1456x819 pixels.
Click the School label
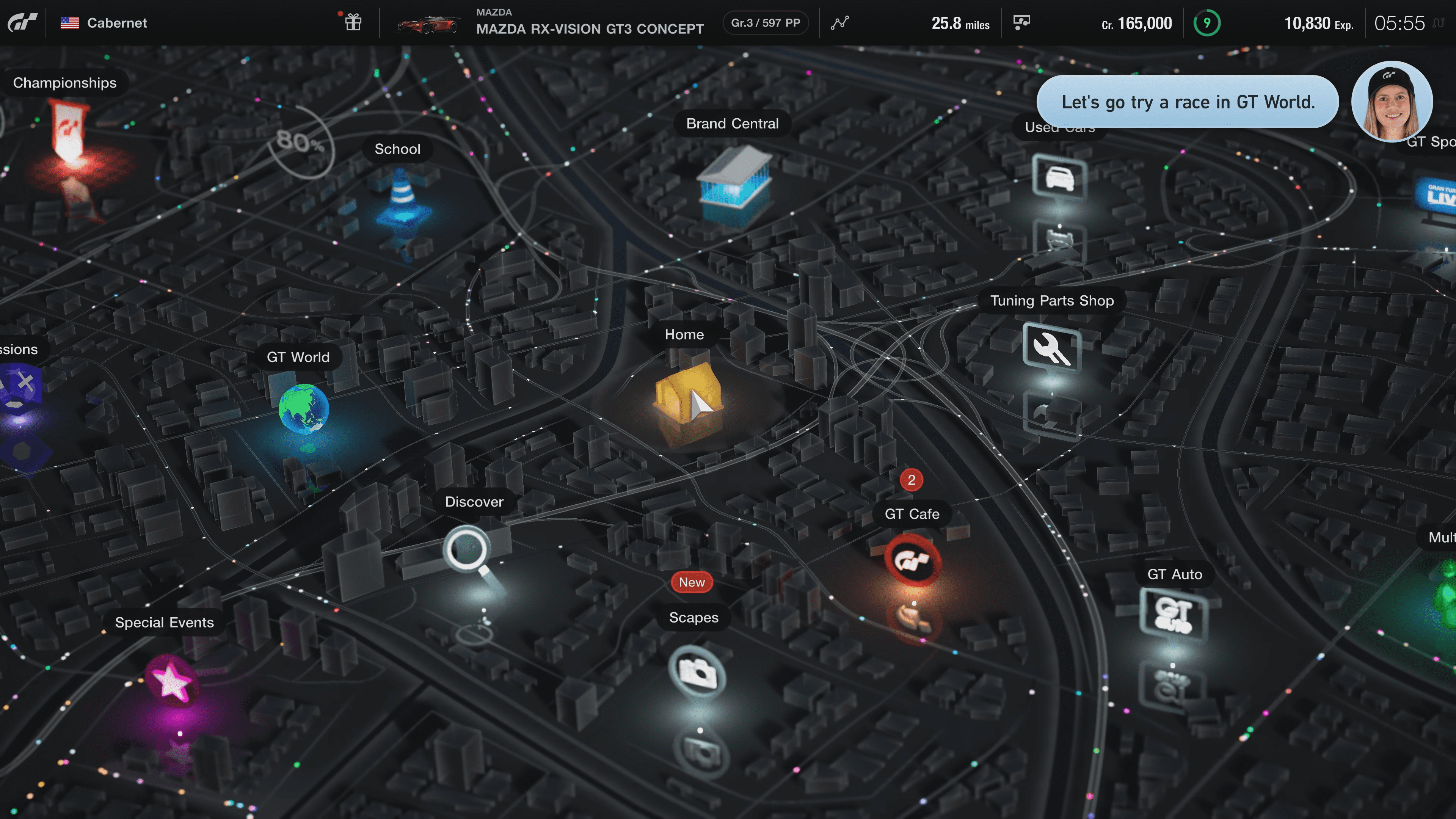397,149
